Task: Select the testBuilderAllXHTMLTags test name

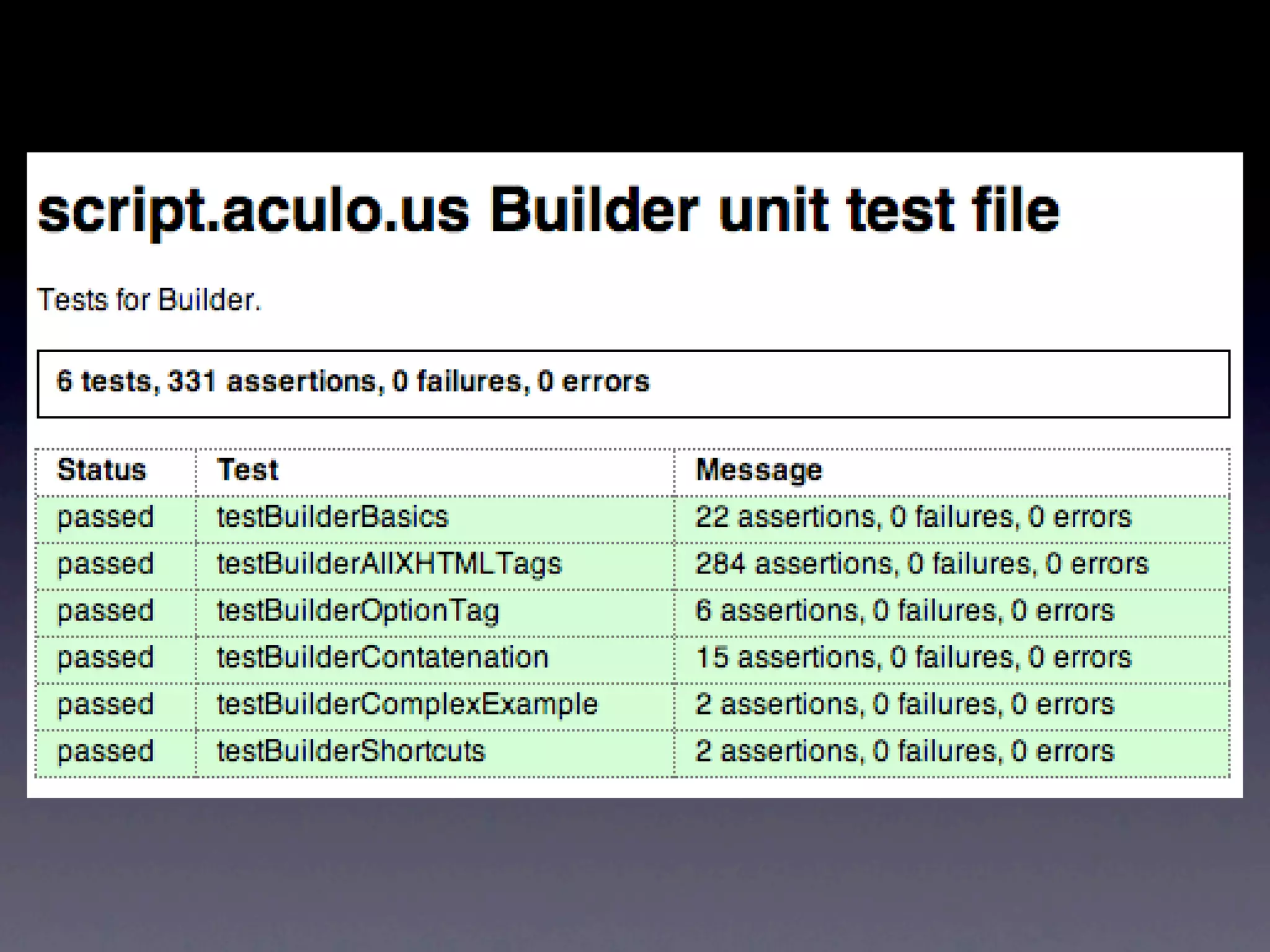Action: point(389,564)
